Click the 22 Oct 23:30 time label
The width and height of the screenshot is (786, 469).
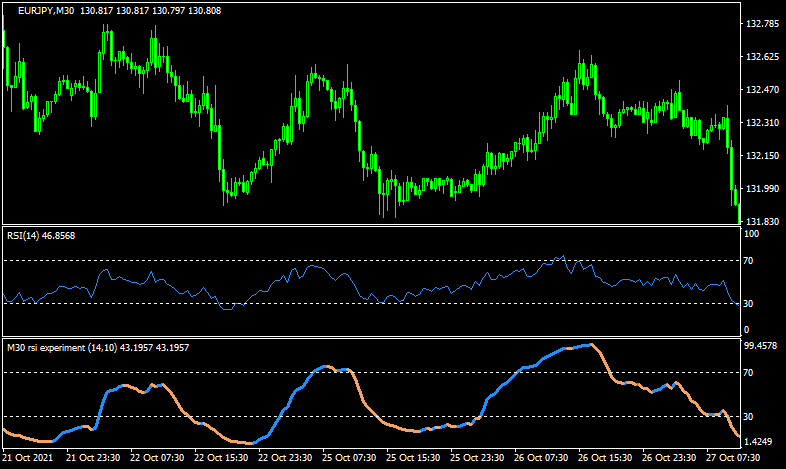pos(285,457)
